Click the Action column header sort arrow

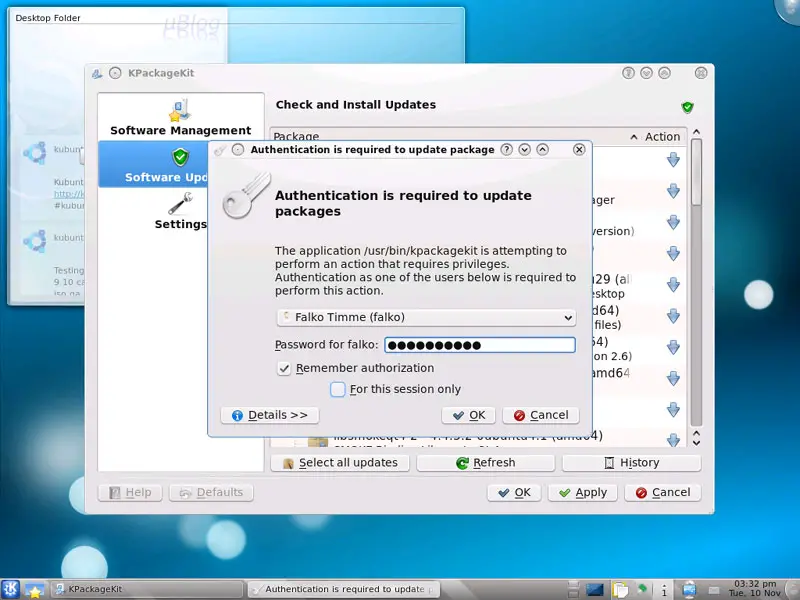[634, 137]
